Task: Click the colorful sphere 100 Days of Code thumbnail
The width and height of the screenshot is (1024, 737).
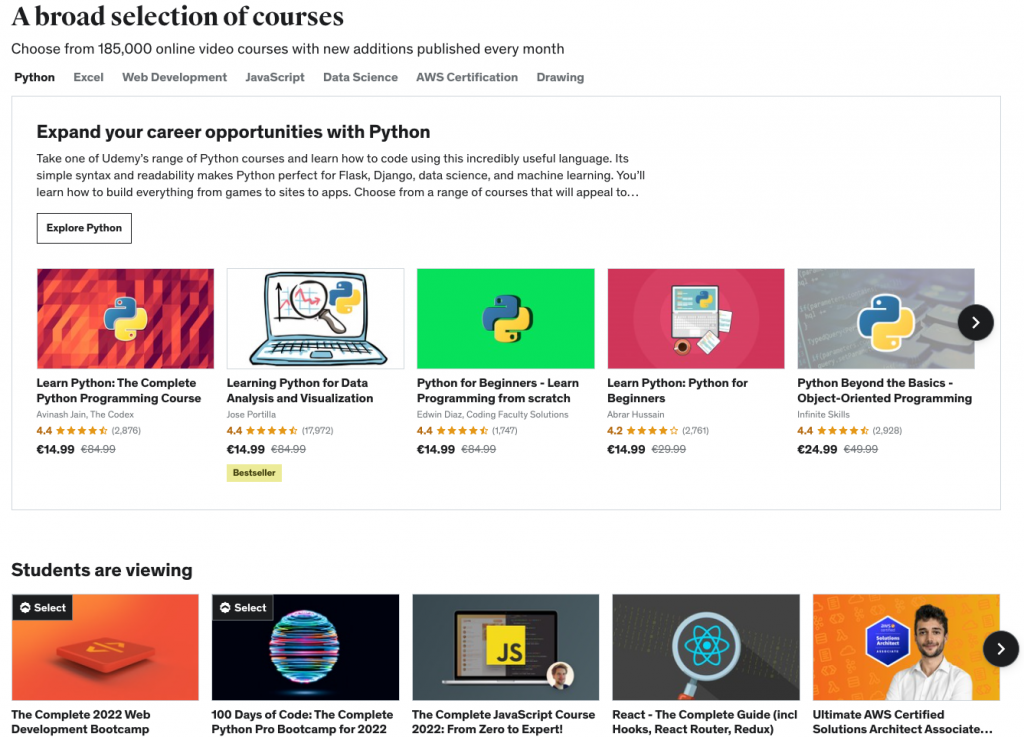Action: [x=305, y=647]
